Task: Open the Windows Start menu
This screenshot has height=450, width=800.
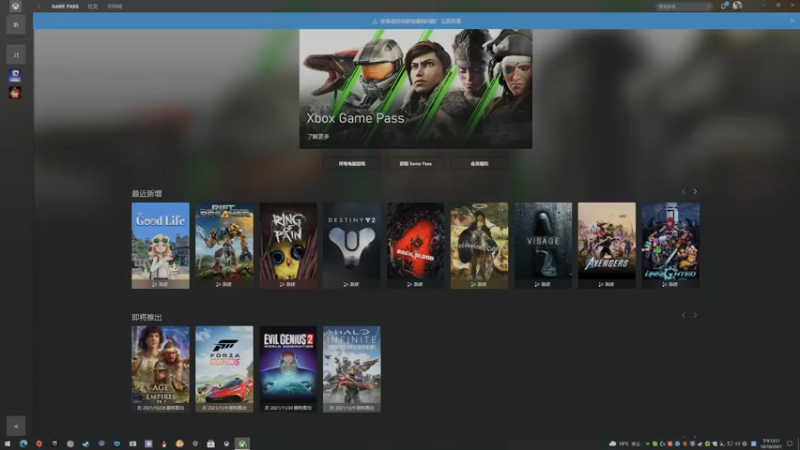Action: [x=7, y=444]
